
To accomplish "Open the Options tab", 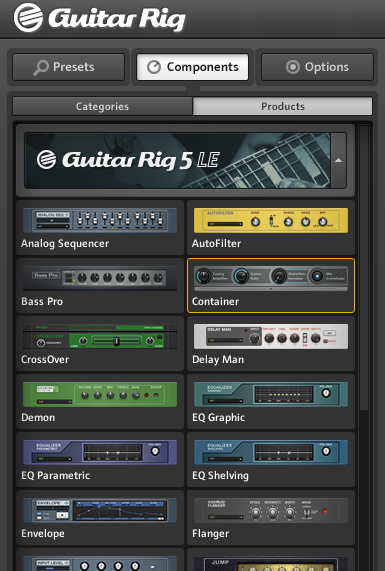I will click(x=317, y=67).
